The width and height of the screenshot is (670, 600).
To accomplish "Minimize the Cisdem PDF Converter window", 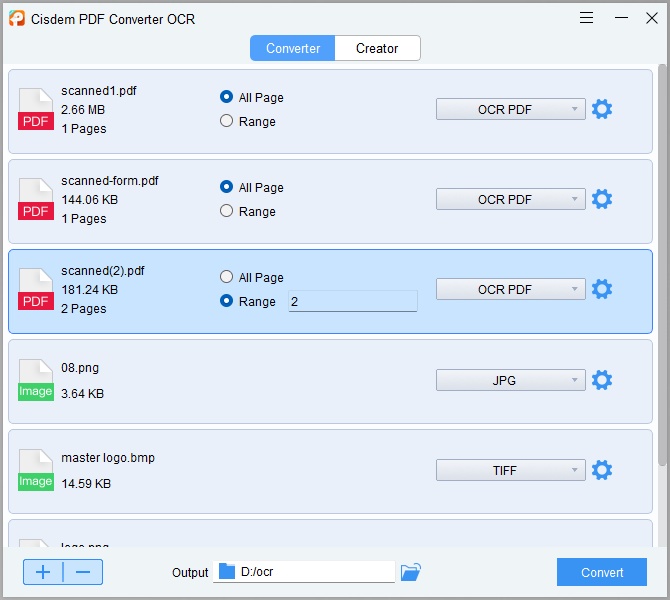I will tap(621, 18).
